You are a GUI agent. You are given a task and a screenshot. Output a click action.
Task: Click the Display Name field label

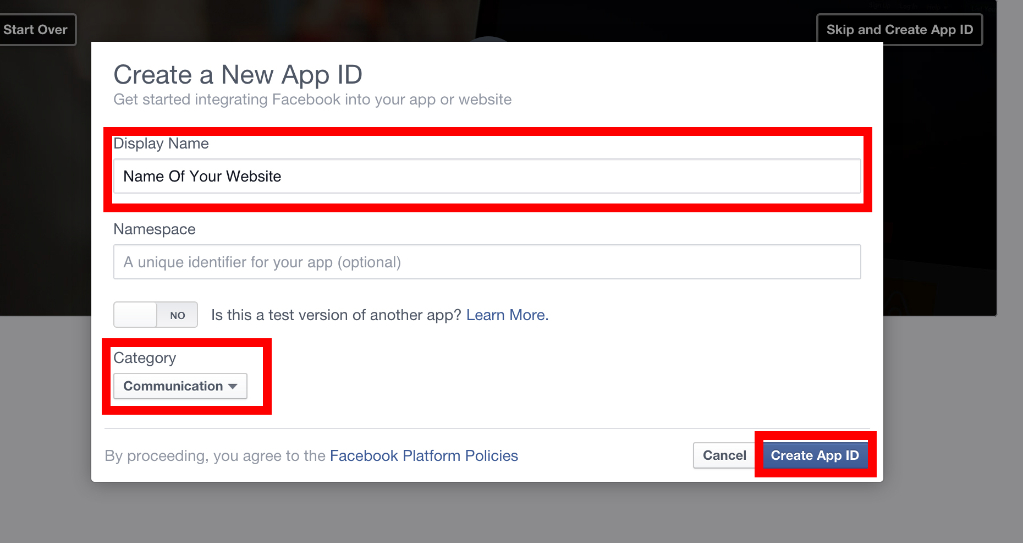click(x=161, y=144)
